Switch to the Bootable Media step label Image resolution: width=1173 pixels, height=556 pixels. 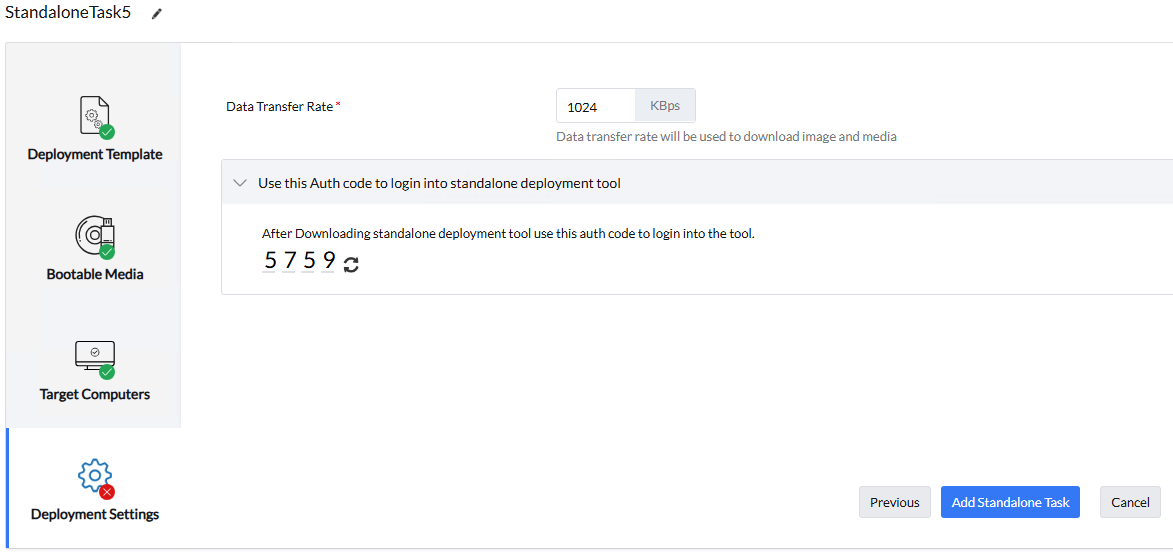click(x=95, y=274)
